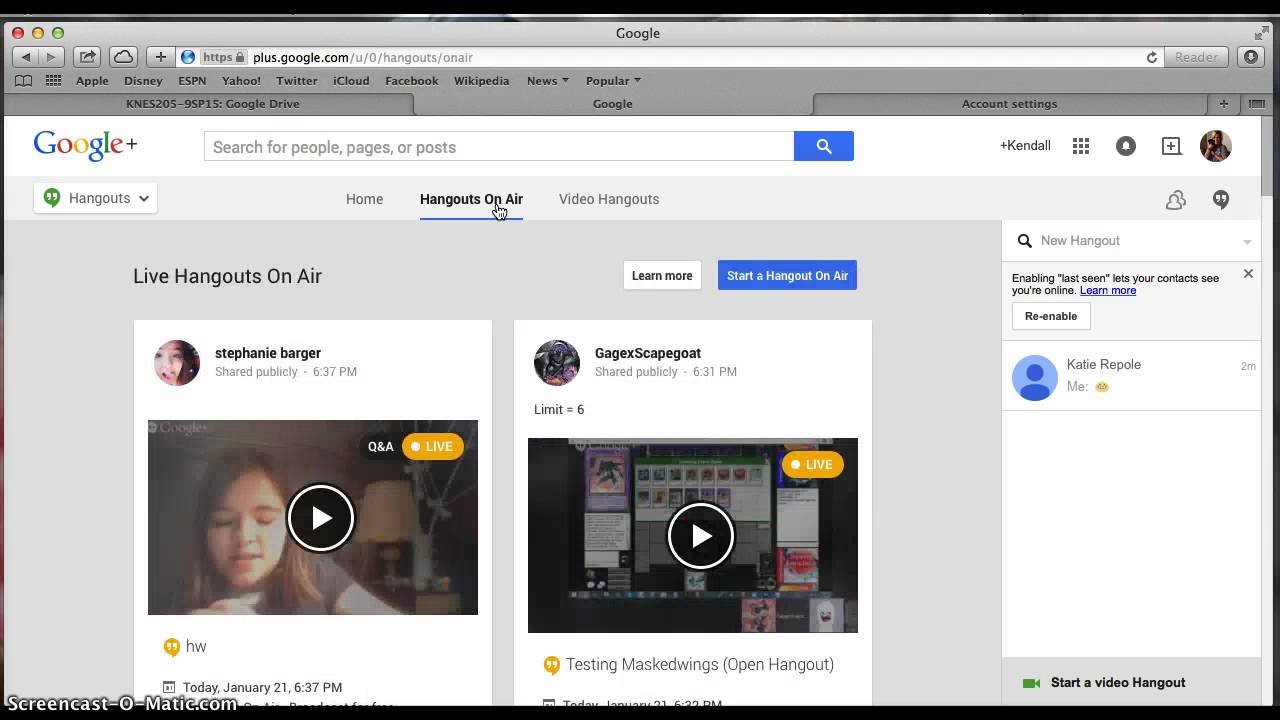Screen dimensions: 1280x720
Task: Click the Q&A badge on video
Action: tap(381, 447)
